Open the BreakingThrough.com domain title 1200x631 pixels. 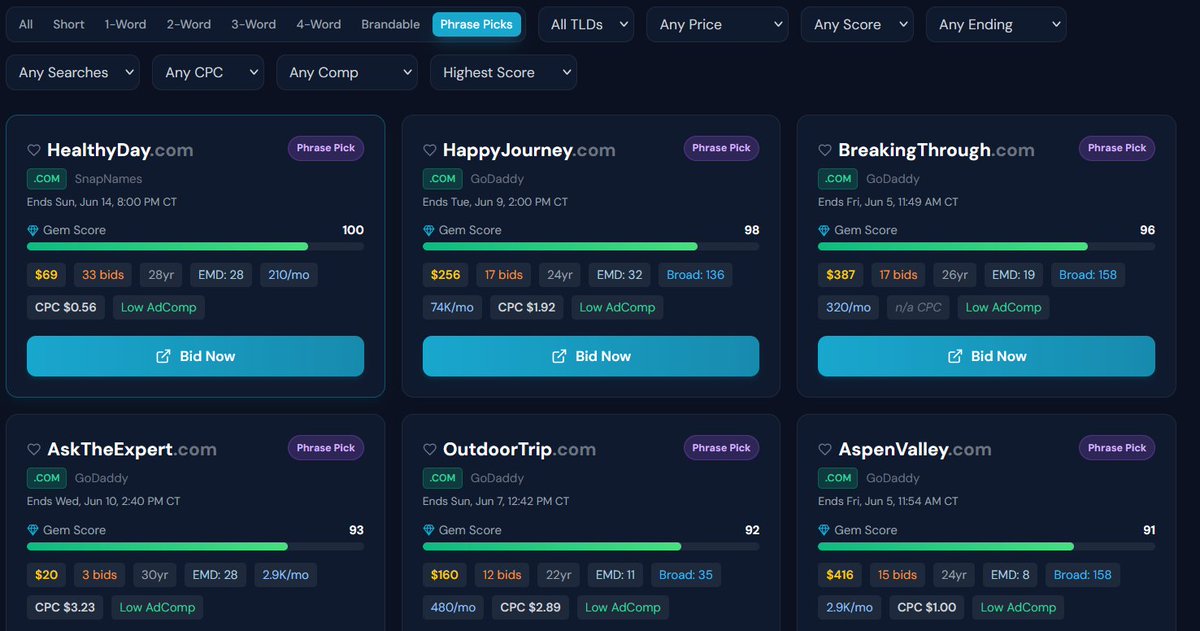(x=936, y=150)
